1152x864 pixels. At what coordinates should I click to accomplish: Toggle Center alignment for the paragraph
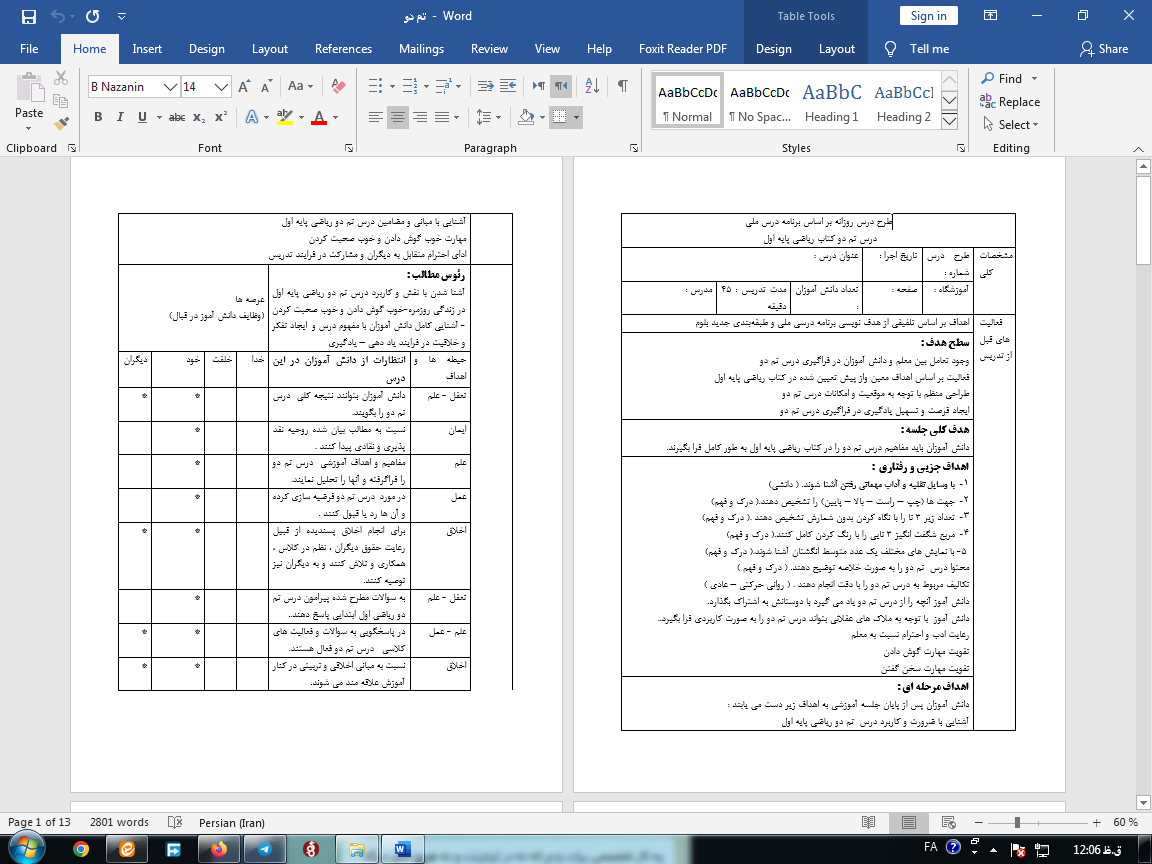398,117
